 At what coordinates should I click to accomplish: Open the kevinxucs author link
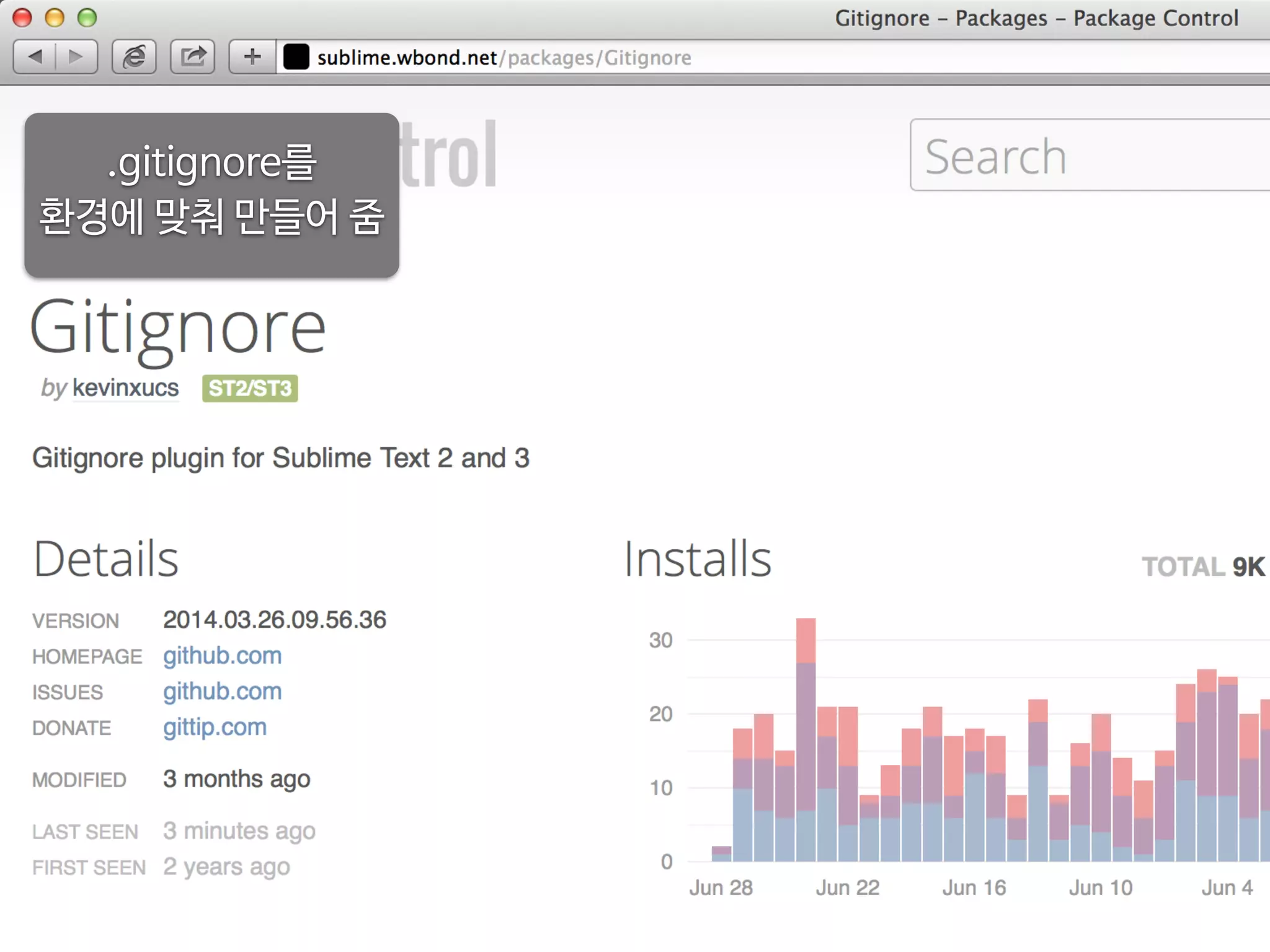pyautogui.click(x=125, y=388)
